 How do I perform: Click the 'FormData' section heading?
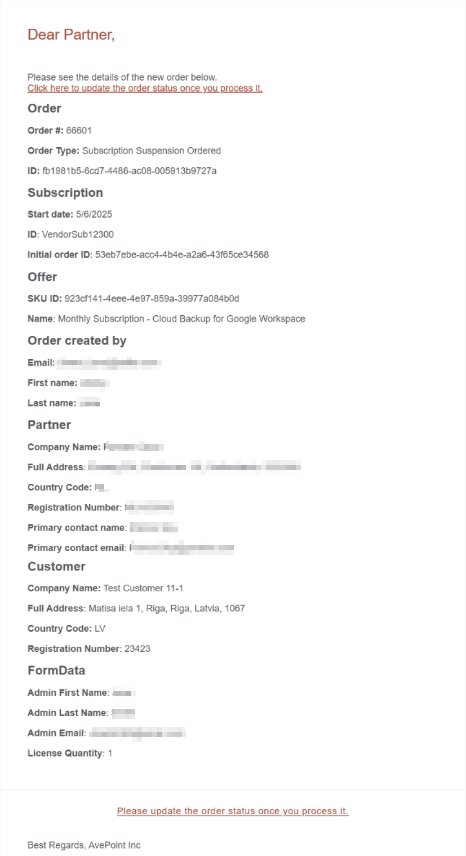click(x=56, y=670)
